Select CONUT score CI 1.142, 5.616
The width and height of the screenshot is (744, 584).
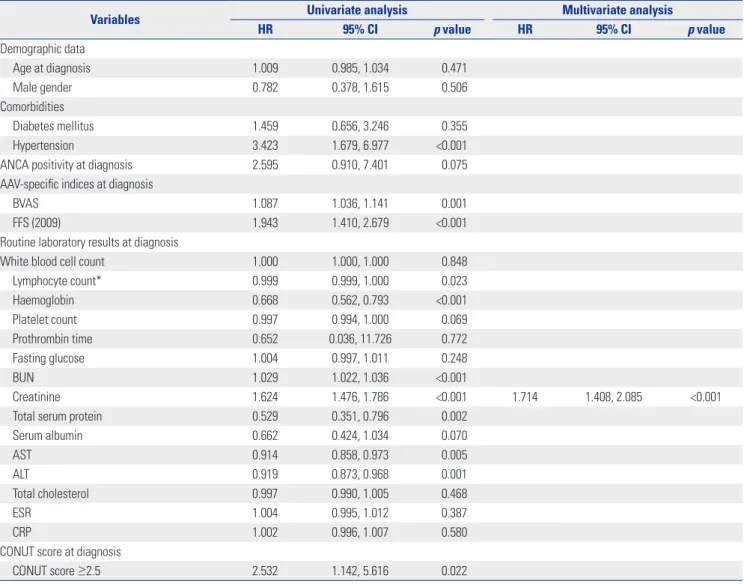[x=360, y=571]
